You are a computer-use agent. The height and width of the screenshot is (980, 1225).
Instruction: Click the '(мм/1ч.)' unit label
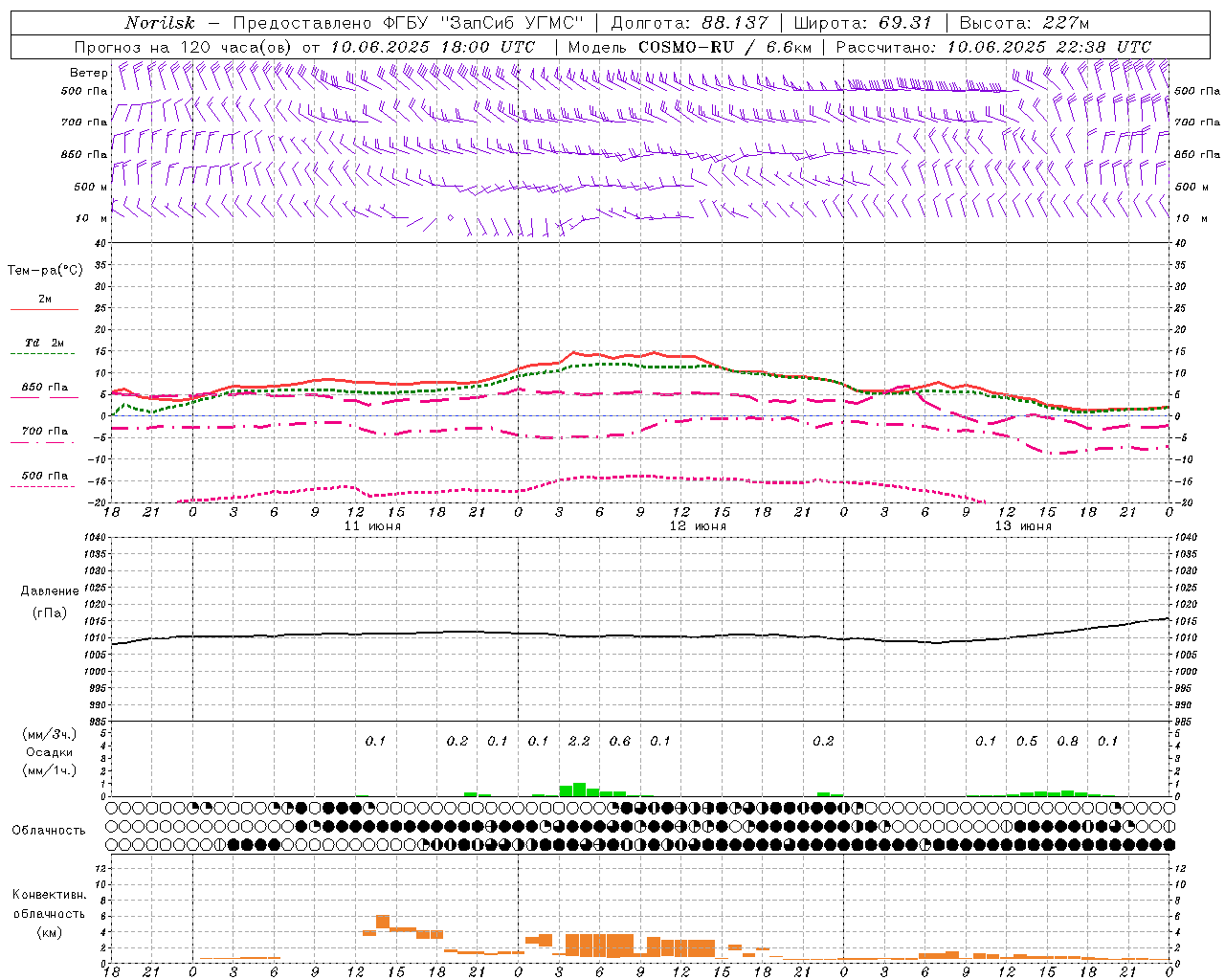click(x=49, y=770)
